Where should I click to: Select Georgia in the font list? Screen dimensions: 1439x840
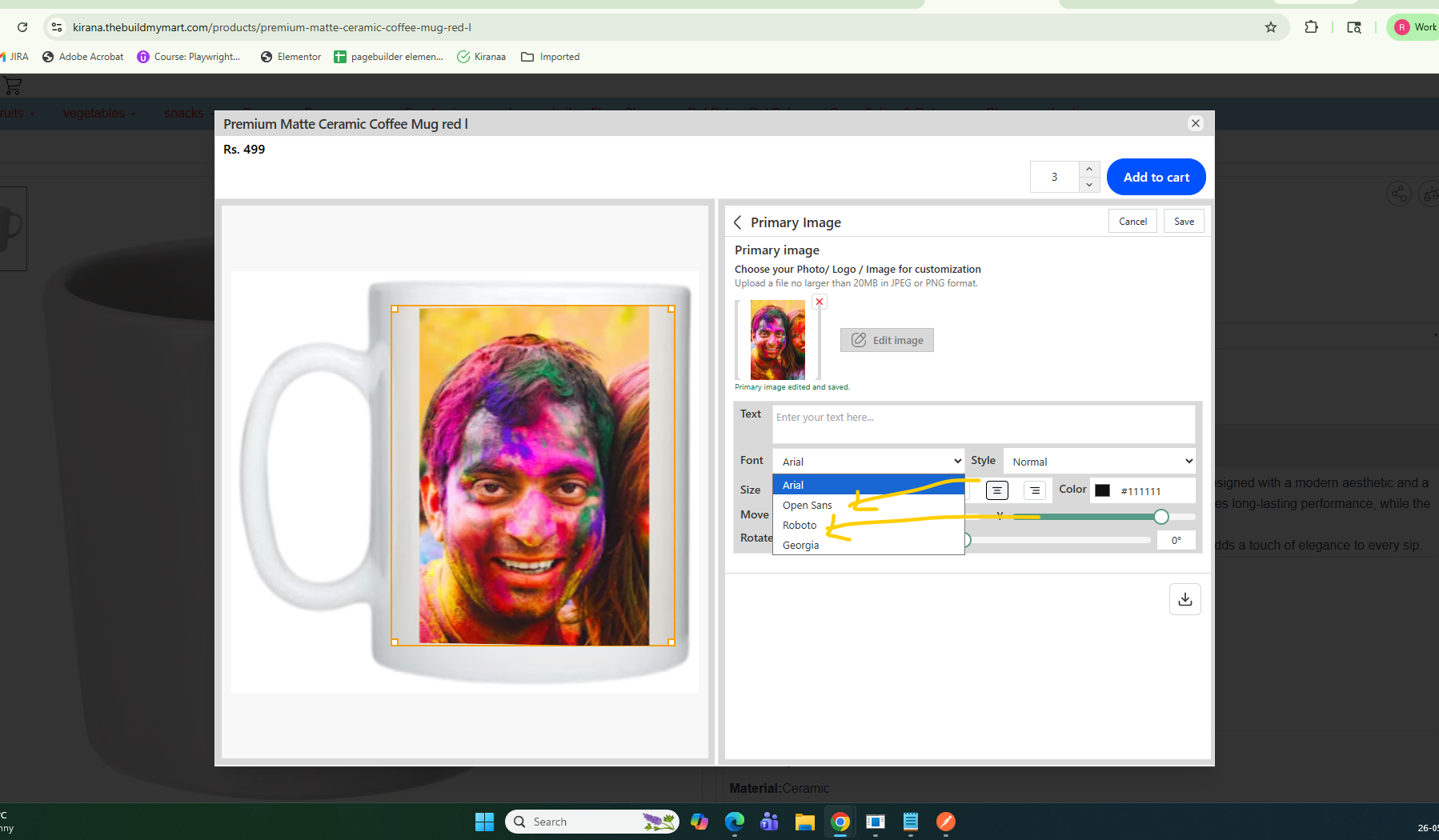(868, 545)
